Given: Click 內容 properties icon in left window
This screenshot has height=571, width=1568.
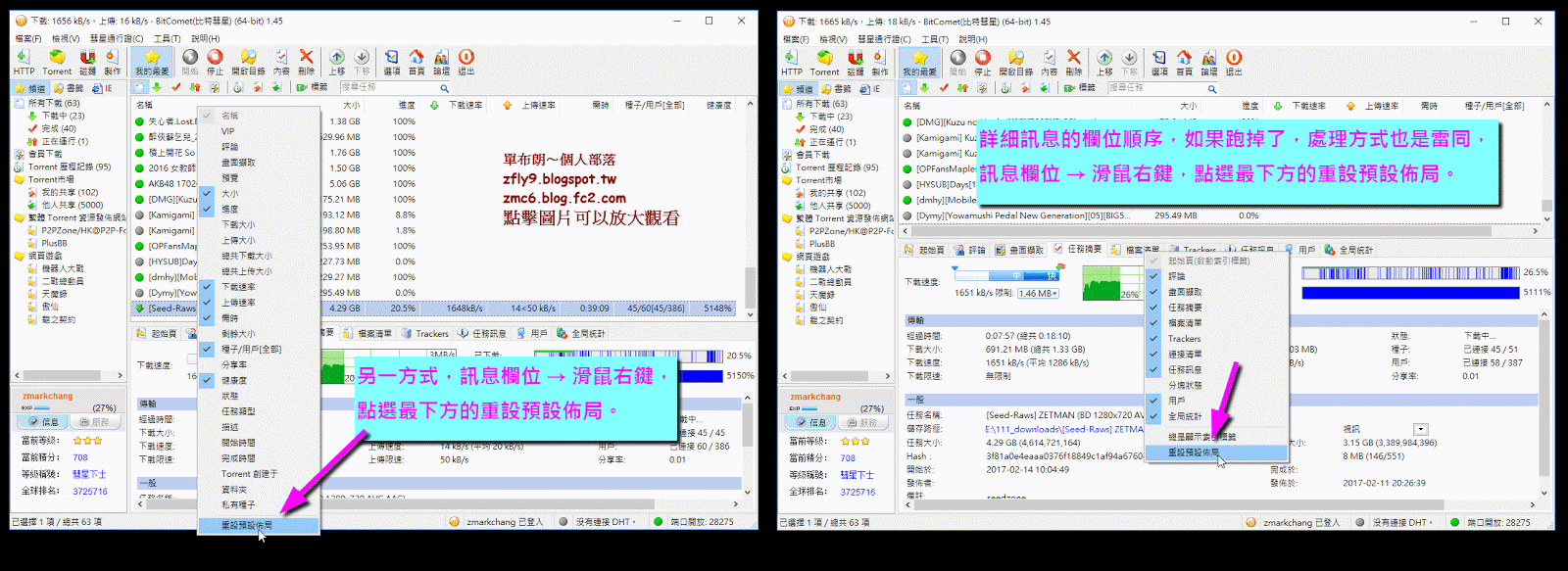Looking at the screenshot, I should [x=281, y=62].
